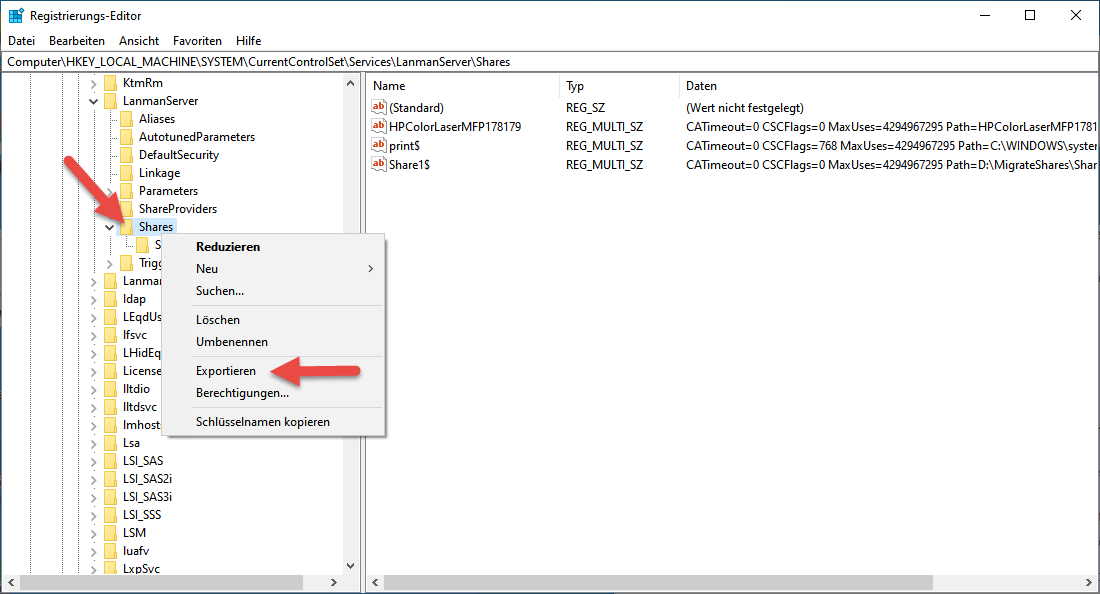Collapse the Shares tree node
Image resolution: width=1100 pixels, height=594 pixels.
click(x=110, y=227)
